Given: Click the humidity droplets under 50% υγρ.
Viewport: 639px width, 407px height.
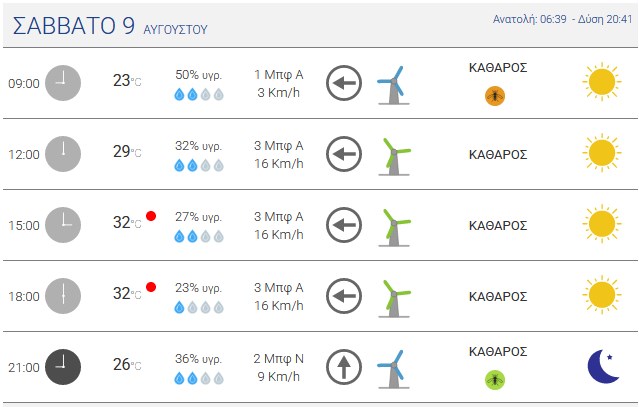Looking at the screenshot, I should click(199, 95).
